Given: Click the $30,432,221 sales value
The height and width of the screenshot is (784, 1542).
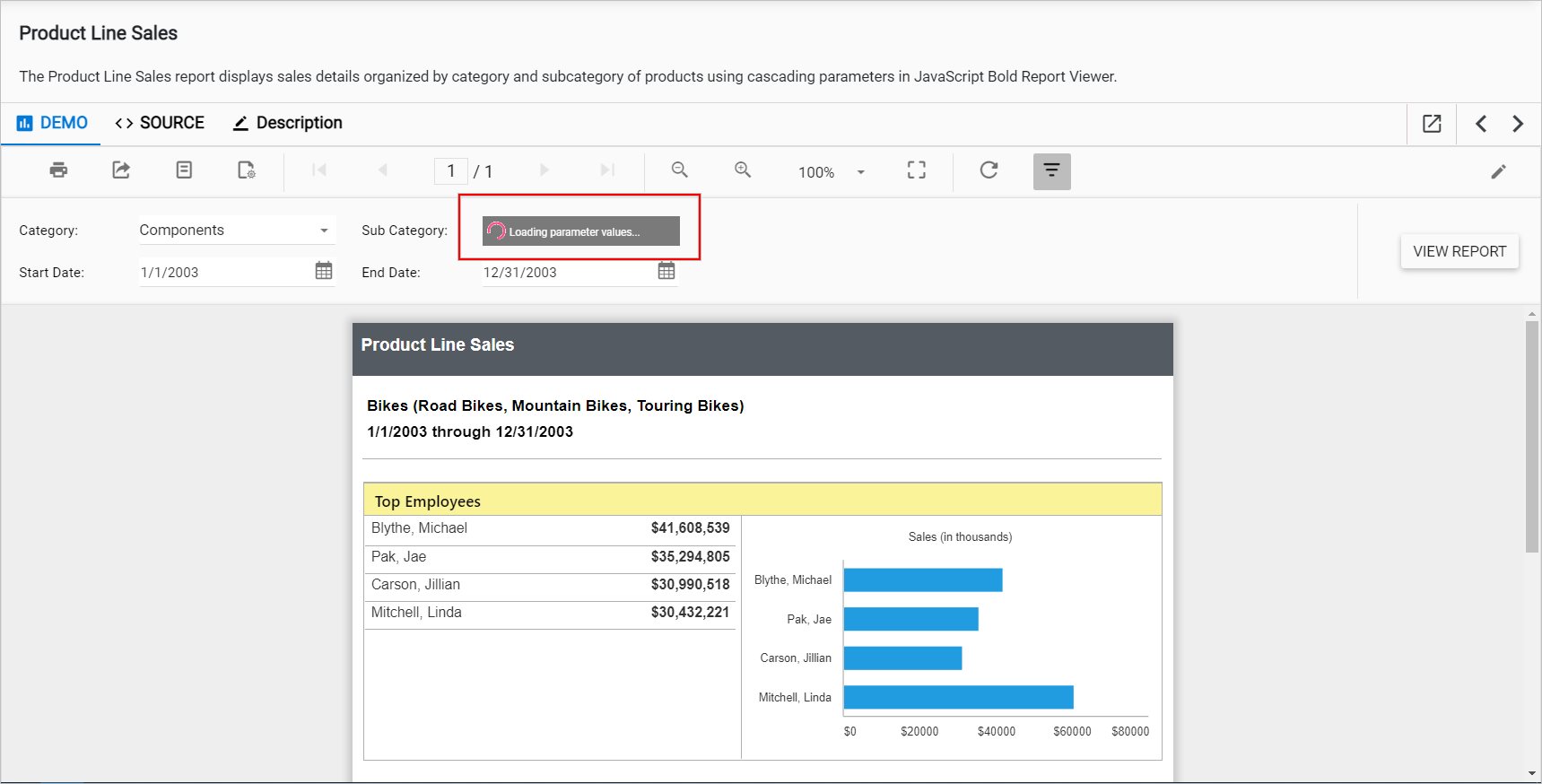Looking at the screenshot, I should point(691,613).
